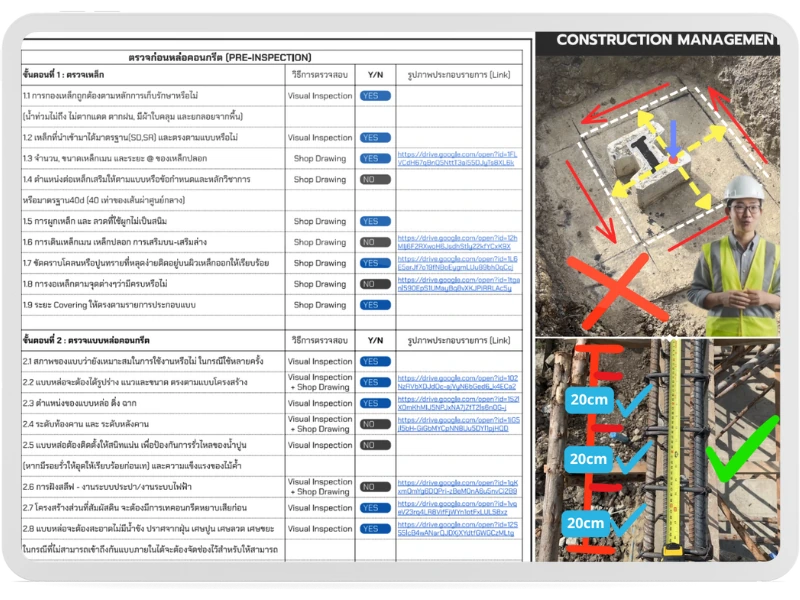Select 'Shop Drawing' cell in row 1.3
800x600 pixels.
(320, 159)
